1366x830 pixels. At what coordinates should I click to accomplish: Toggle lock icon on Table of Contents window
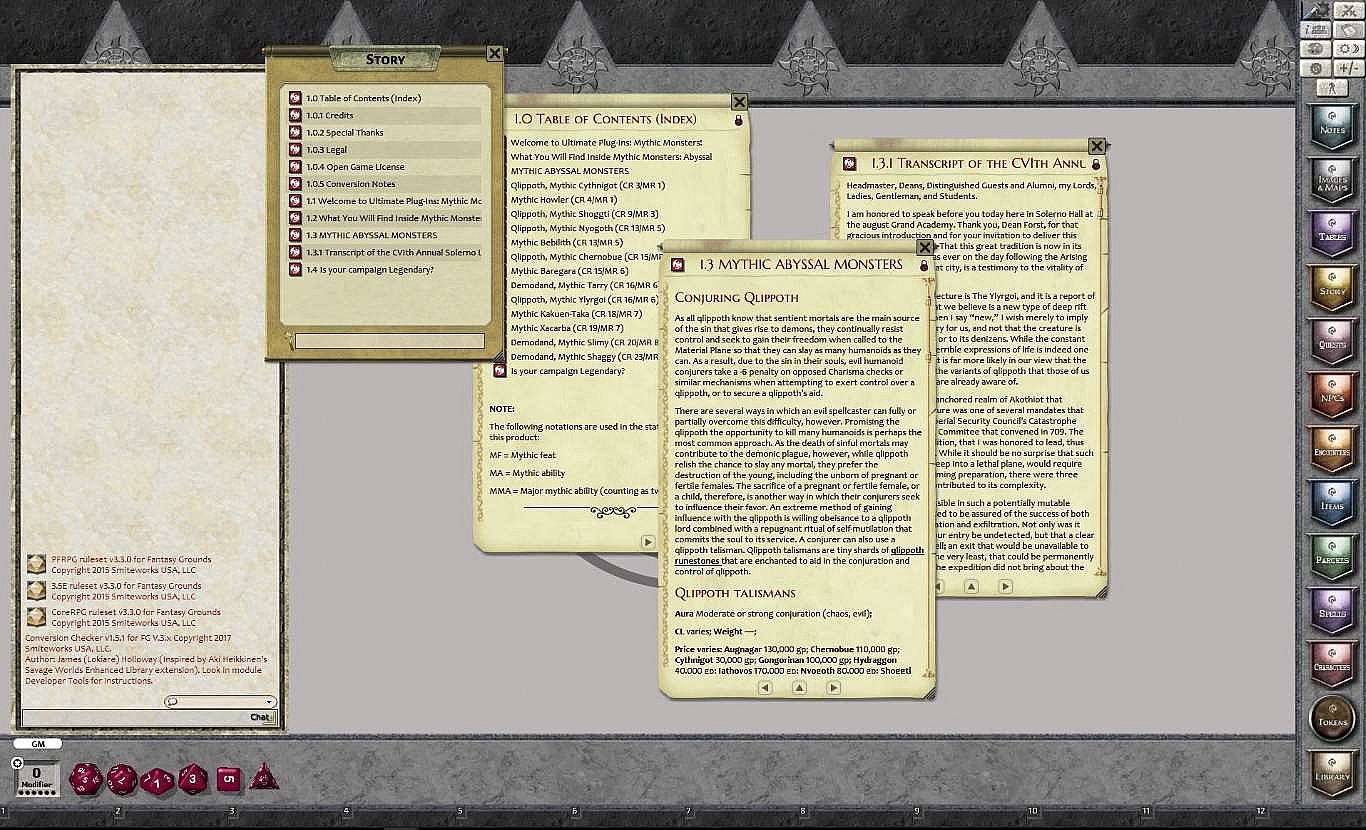click(739, 120)
